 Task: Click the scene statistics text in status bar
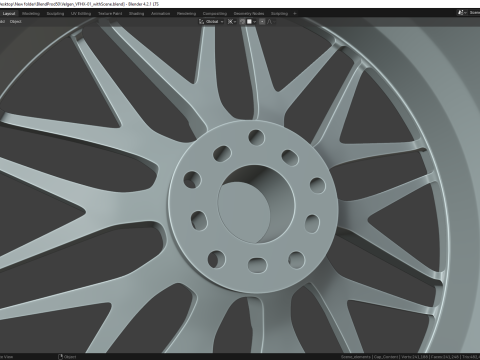pos(410,357)
